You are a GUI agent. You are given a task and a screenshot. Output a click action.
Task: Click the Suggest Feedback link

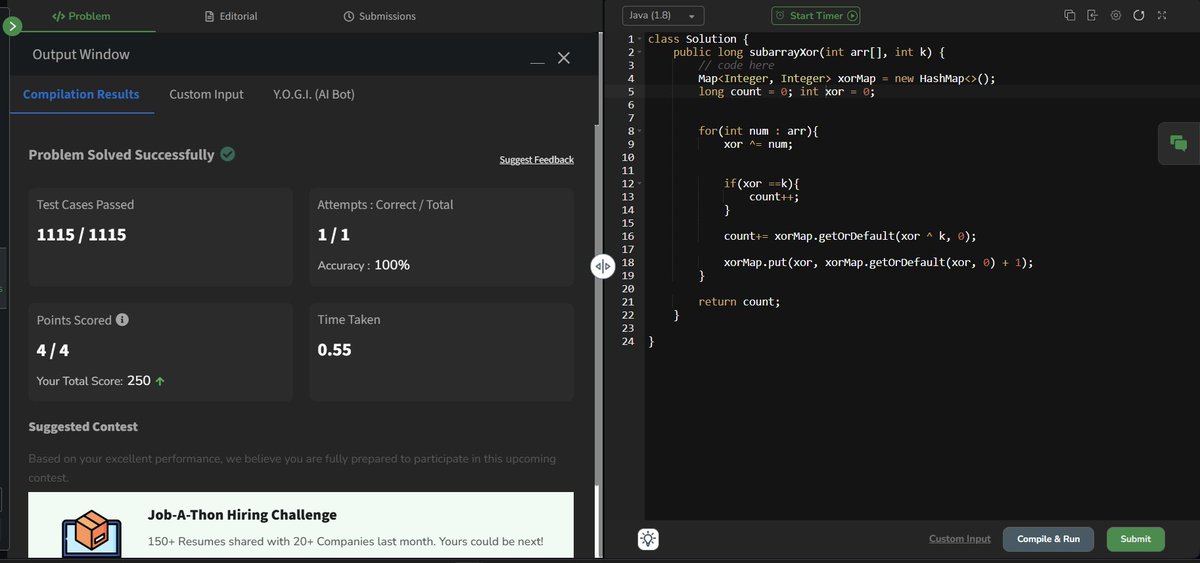click(537, 160)
